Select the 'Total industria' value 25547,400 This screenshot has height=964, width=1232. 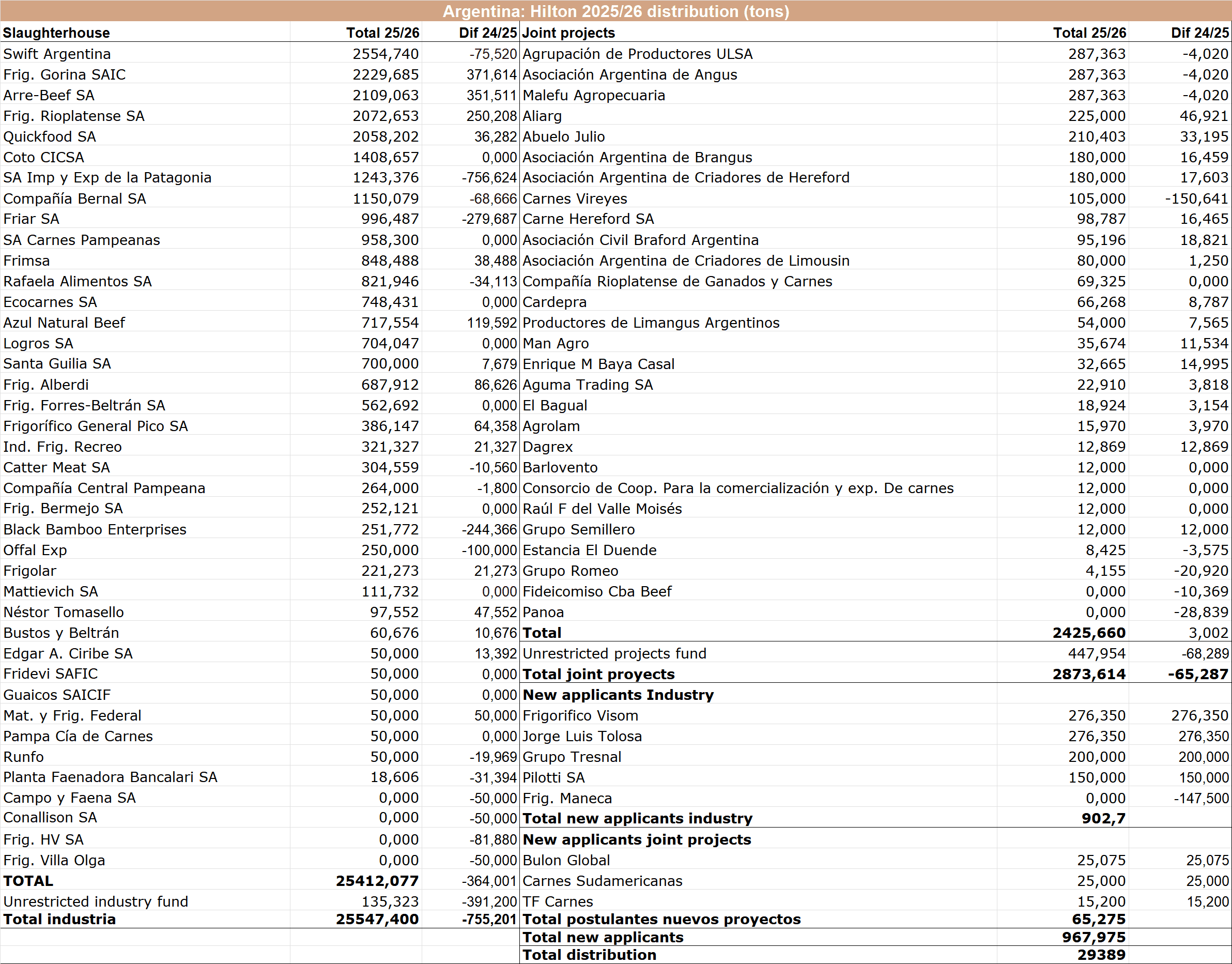(377, 920)
